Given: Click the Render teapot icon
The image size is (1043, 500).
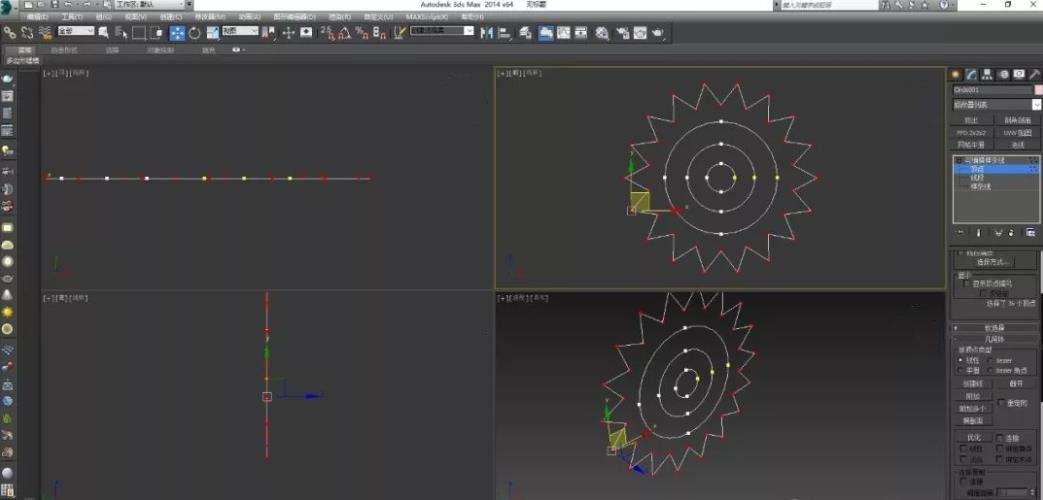Looking at the screenshot, I should [658, 33].
